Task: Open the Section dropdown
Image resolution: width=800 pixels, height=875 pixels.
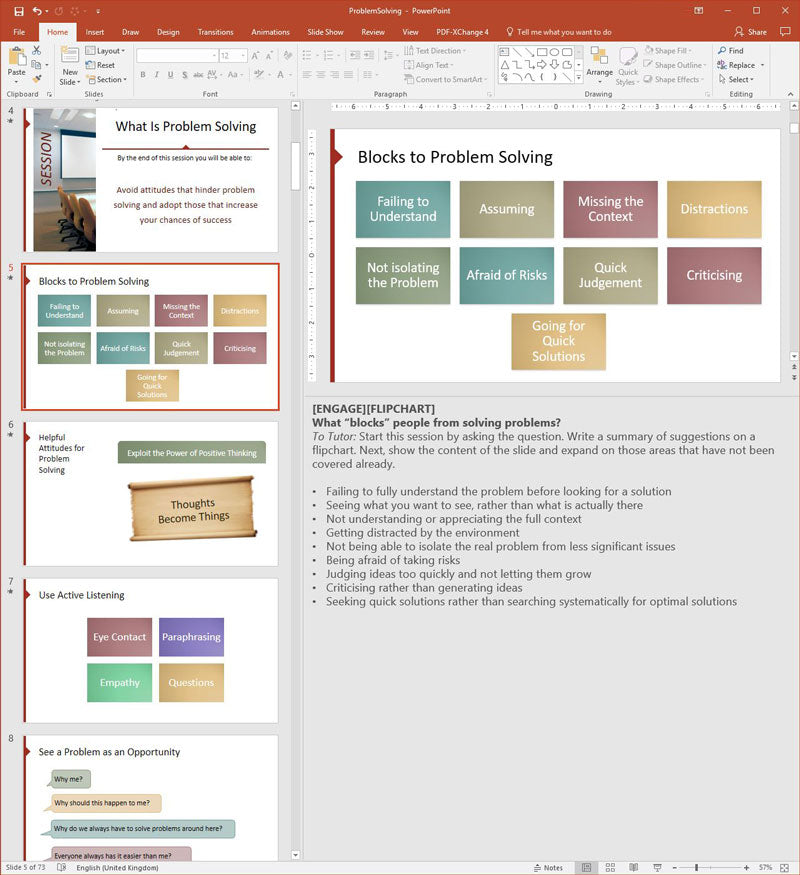Action: coord(107,80)
